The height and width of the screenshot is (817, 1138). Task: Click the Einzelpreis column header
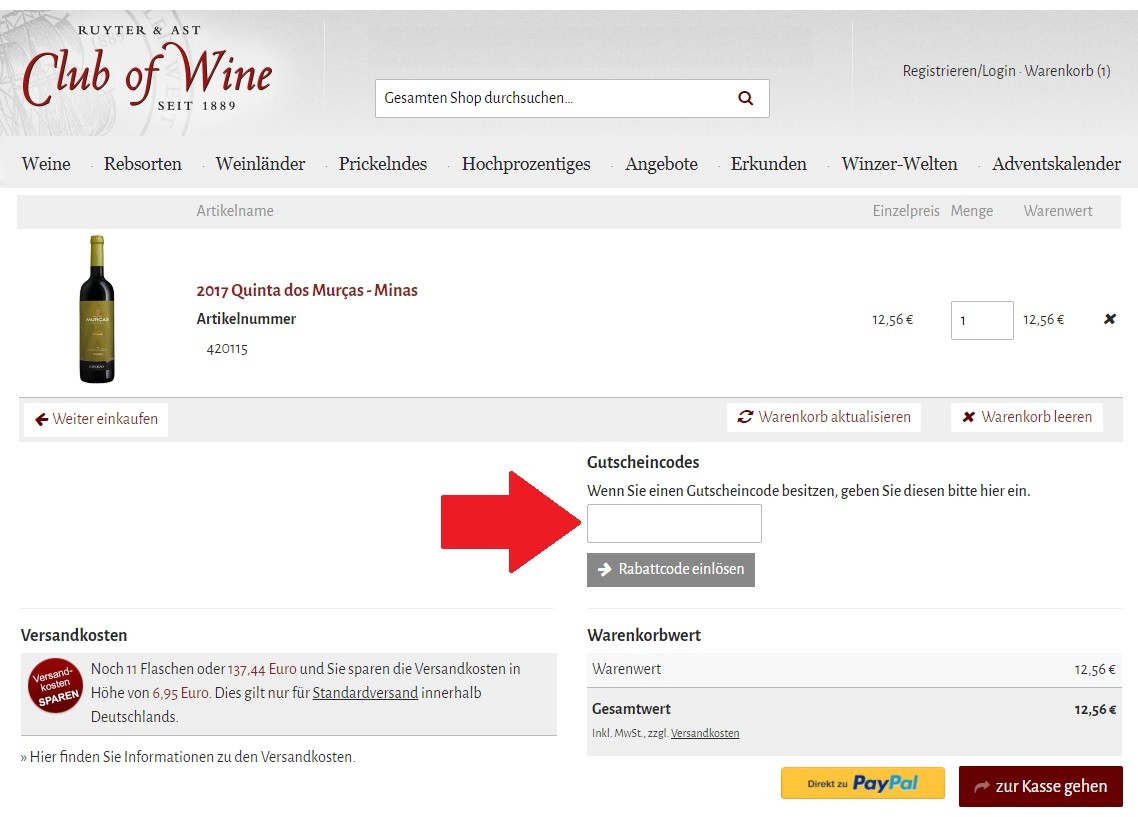(x=906, y=211)
